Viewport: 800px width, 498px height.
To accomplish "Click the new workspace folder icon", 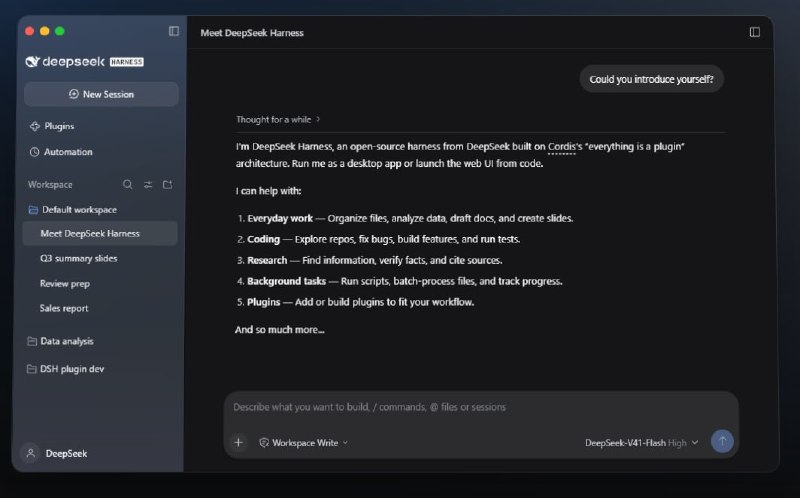I will [x=167, y=185].
